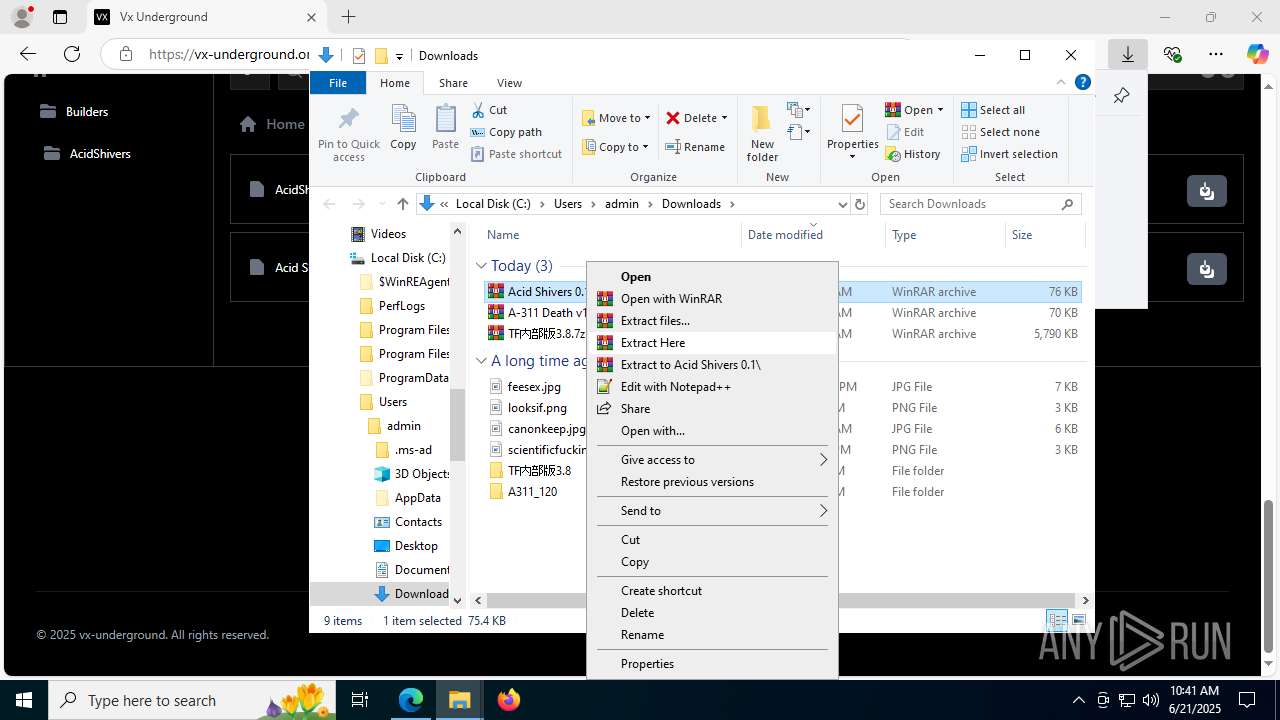Open the Delete dropdown arrow
The width and height of the screenshot is (1280, 720).
point(724,118)
